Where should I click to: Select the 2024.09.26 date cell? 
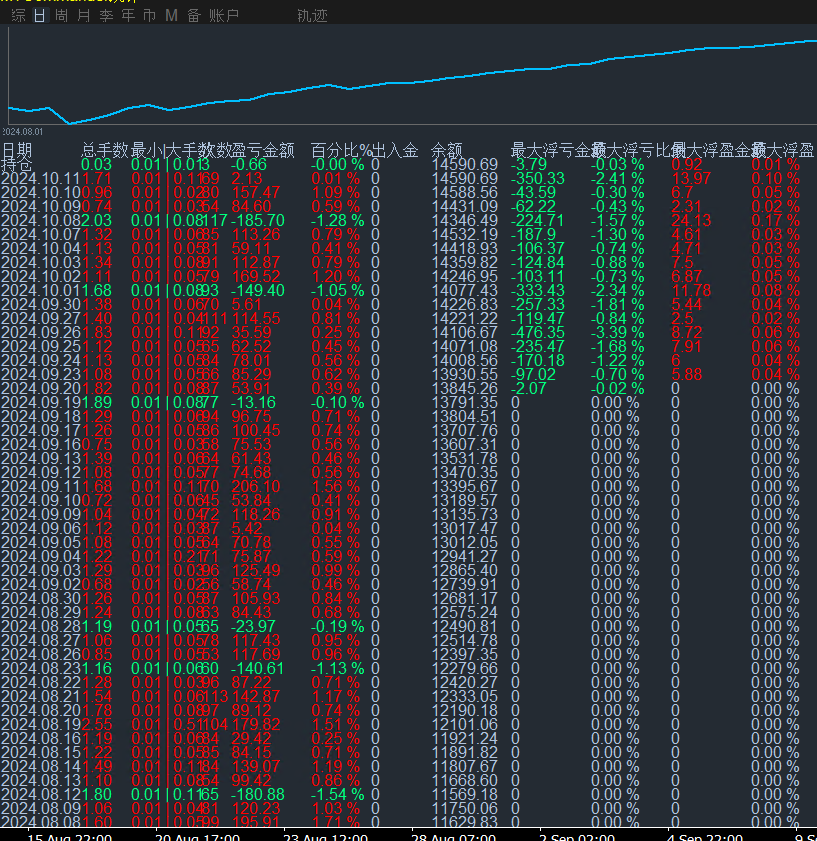(x=41, y=333)
